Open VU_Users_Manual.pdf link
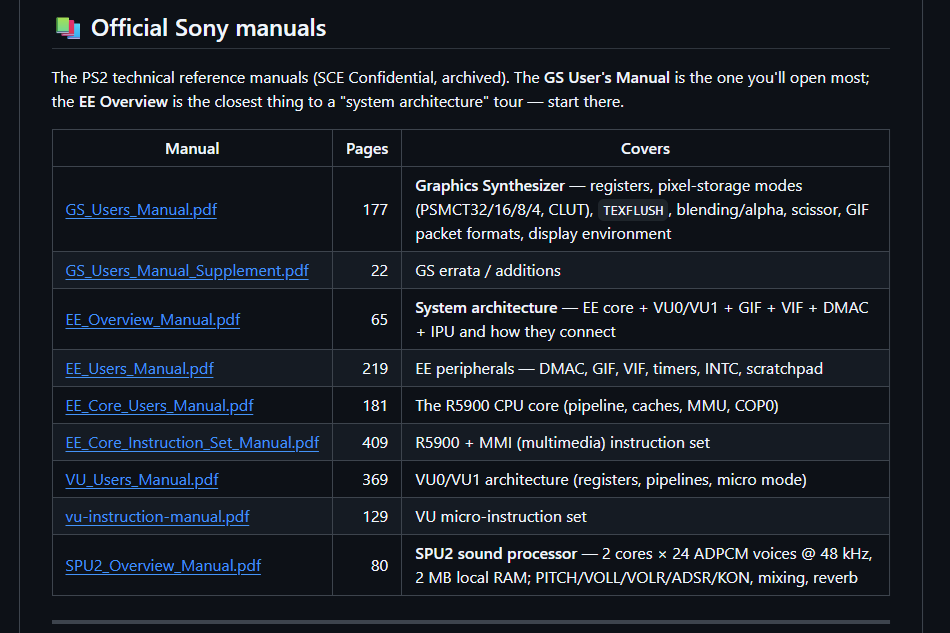The image size is (950, 633). pyautogui.click(x=142, y=480)
